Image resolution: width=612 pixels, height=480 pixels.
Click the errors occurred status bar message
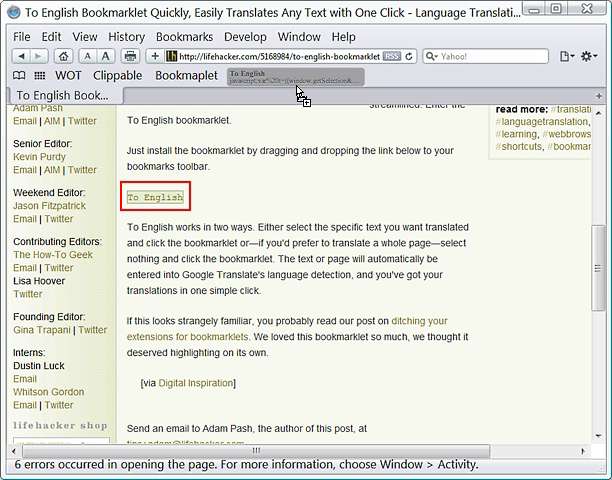(x=246, y=464)
